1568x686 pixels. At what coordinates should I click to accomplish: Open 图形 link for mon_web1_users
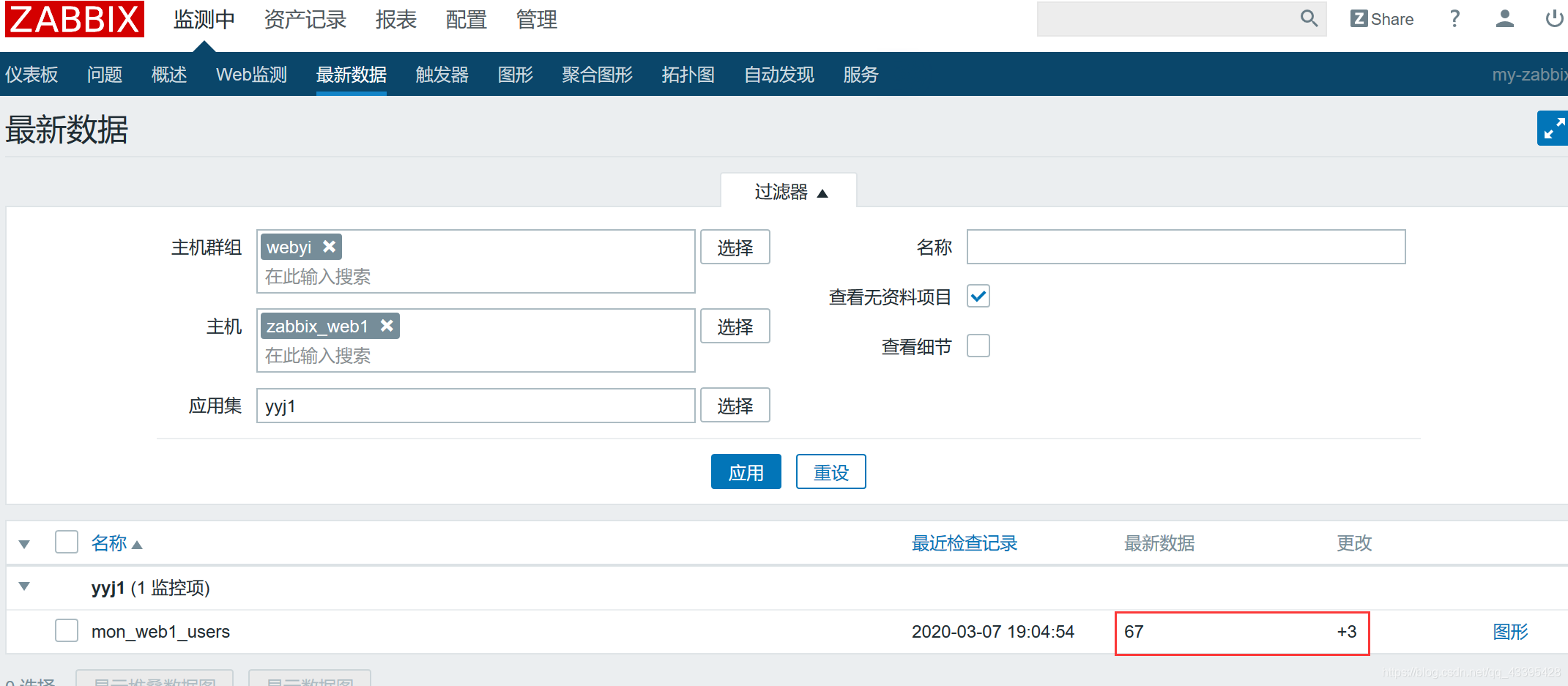[x=1511, y=631]
